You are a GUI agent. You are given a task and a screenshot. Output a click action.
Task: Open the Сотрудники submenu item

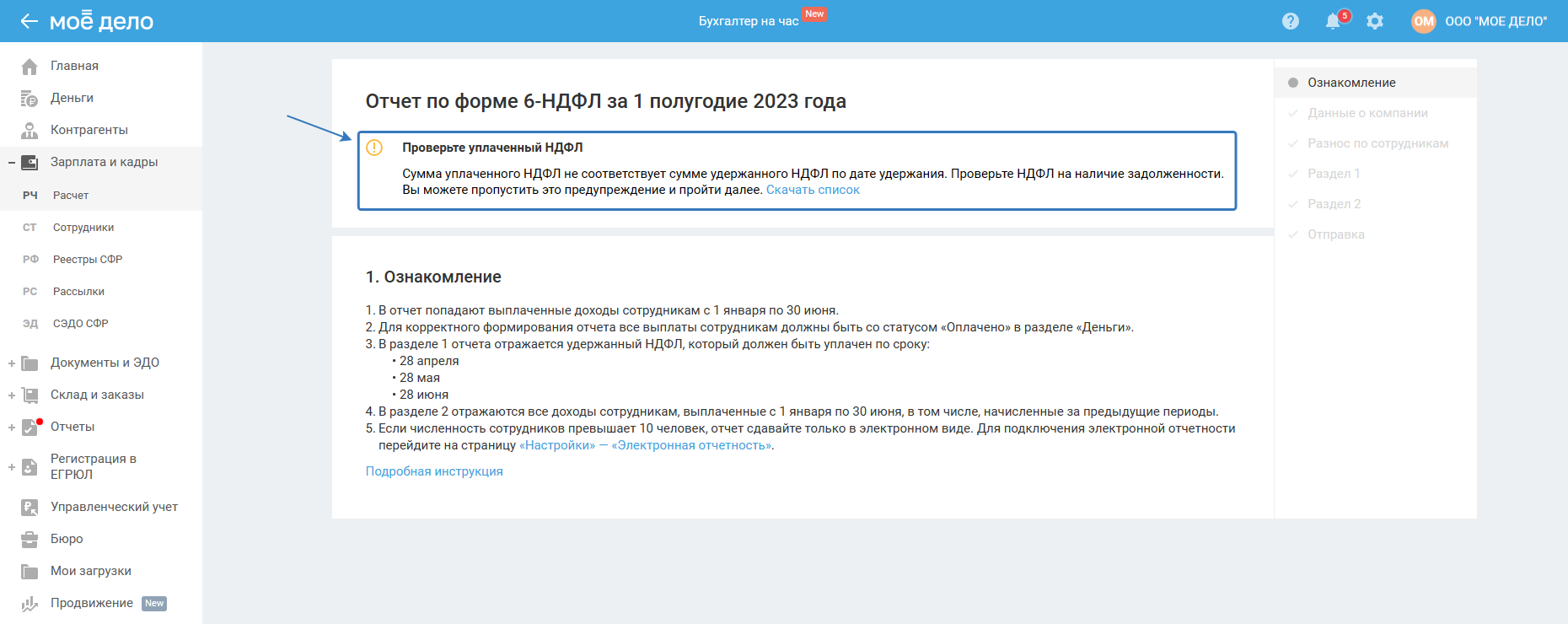click(83, 227)
